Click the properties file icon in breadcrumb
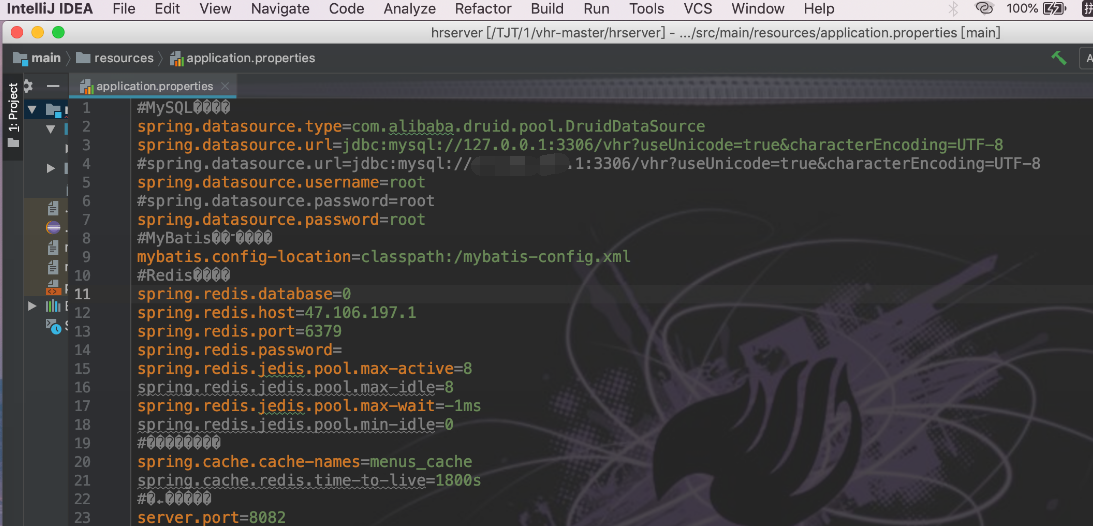The height and width of the screenshot is (526, 1093). (x=177, y=58)
